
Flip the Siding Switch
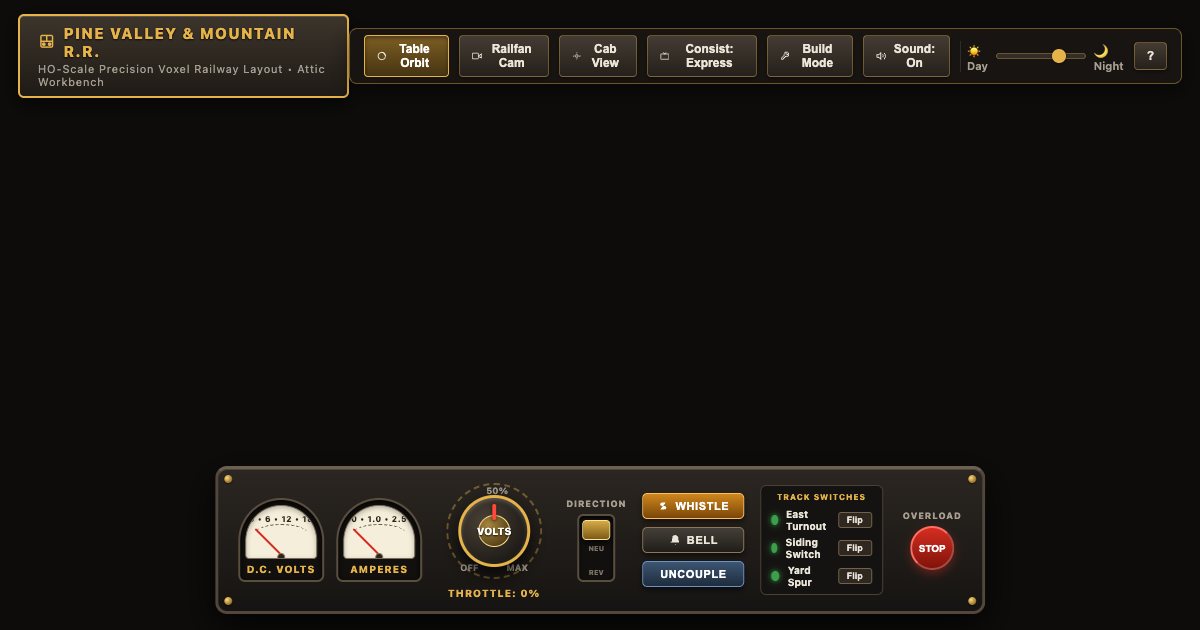pyautogui.click(x=855, y=548)
